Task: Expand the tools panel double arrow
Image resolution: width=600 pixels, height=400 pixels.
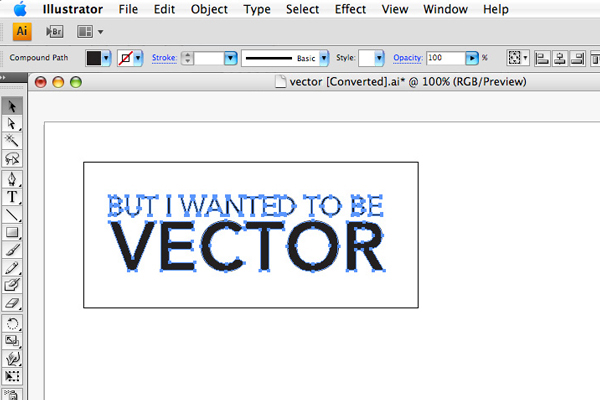Action: 4,78
